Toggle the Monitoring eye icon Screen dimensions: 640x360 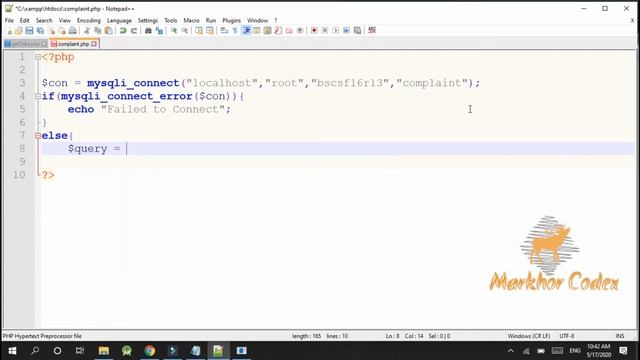[x=300, y=31]
